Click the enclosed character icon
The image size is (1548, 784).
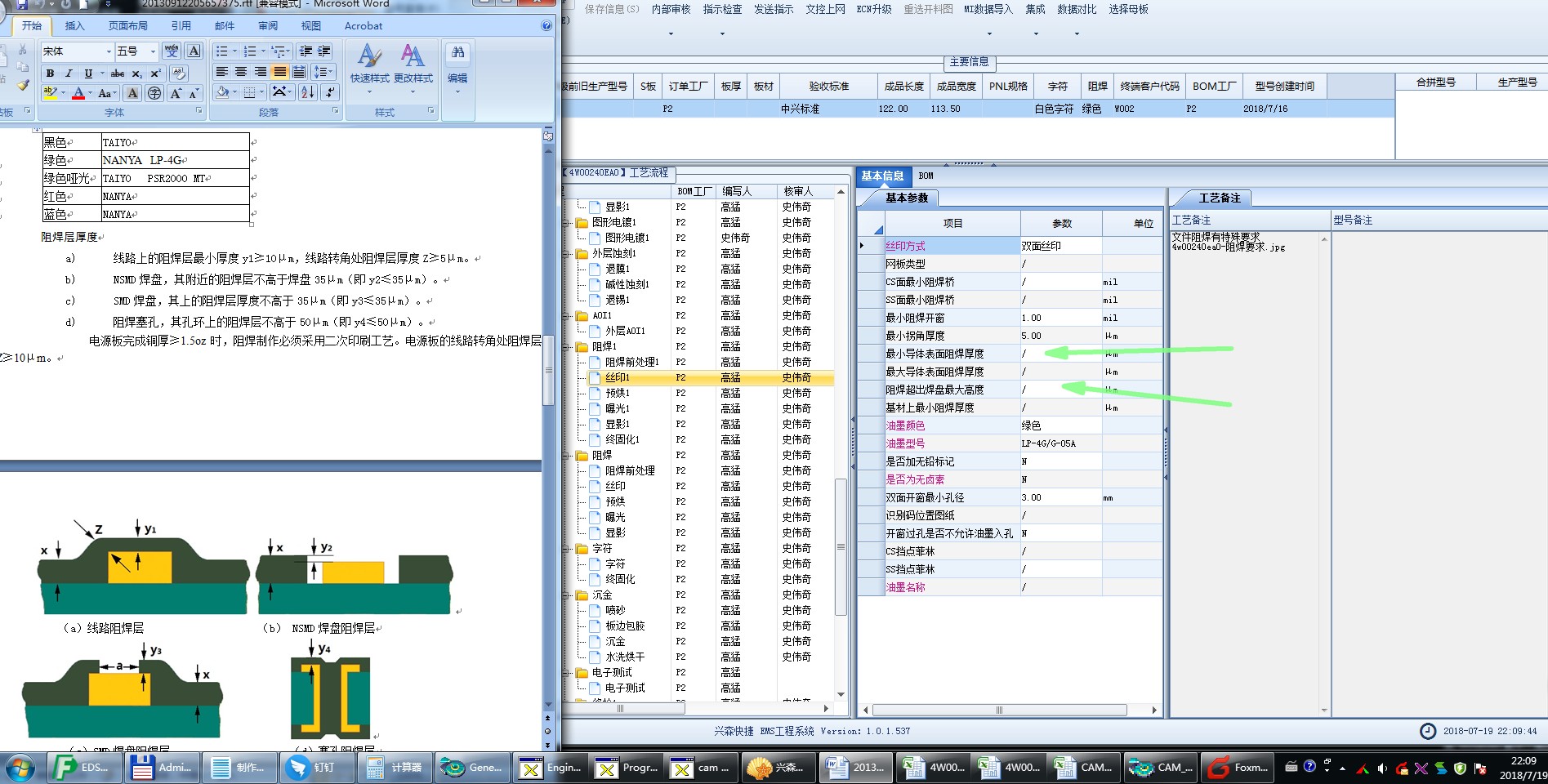154,93
